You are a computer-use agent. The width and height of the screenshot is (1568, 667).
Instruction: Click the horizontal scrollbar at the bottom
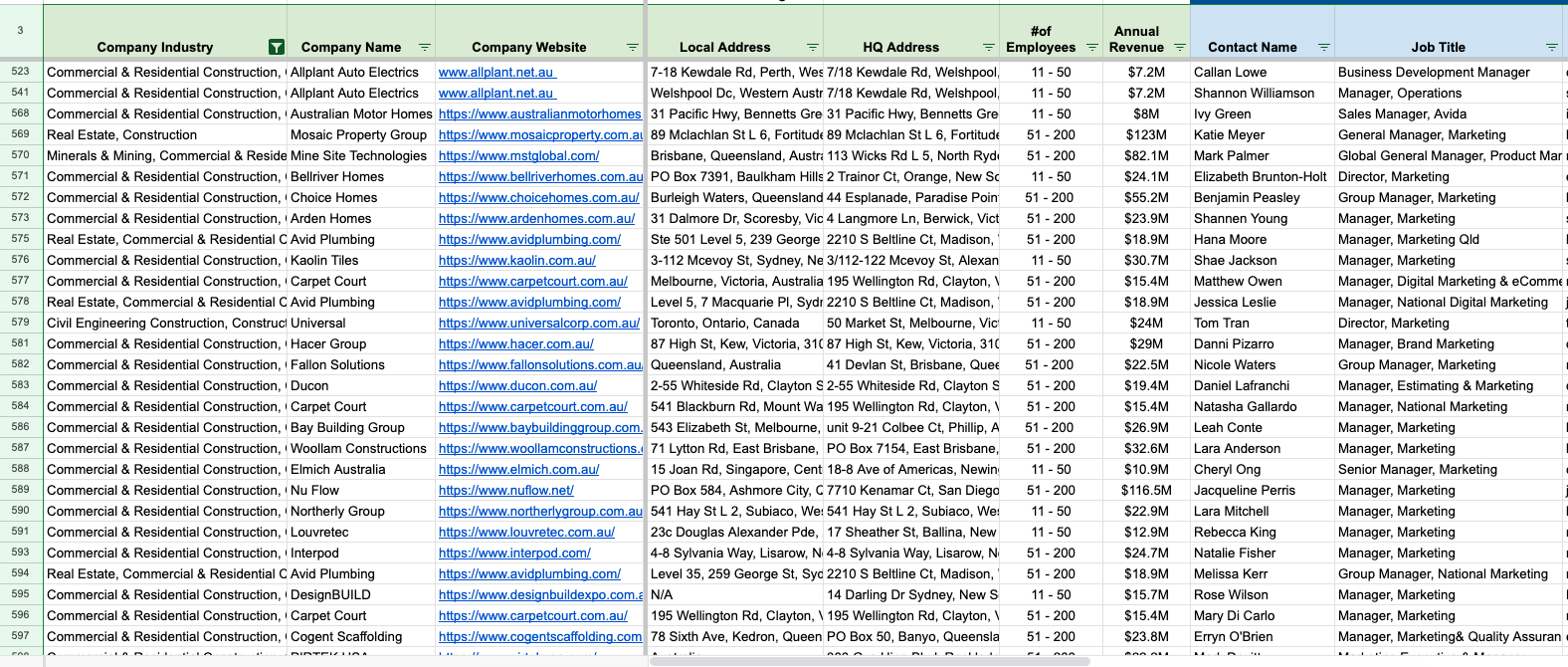(869, 661)
